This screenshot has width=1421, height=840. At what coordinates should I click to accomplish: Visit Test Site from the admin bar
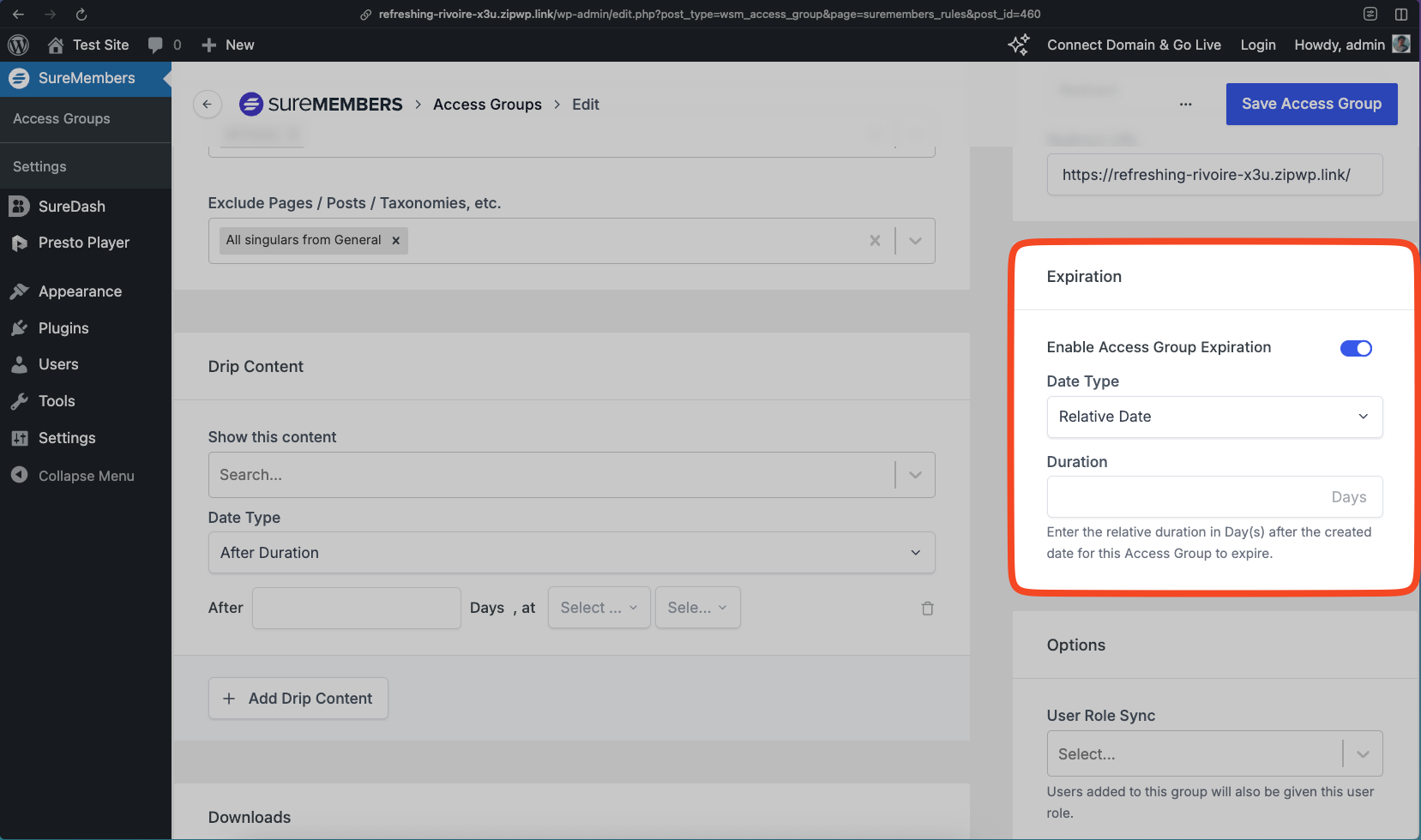click(x=88, y=45)
